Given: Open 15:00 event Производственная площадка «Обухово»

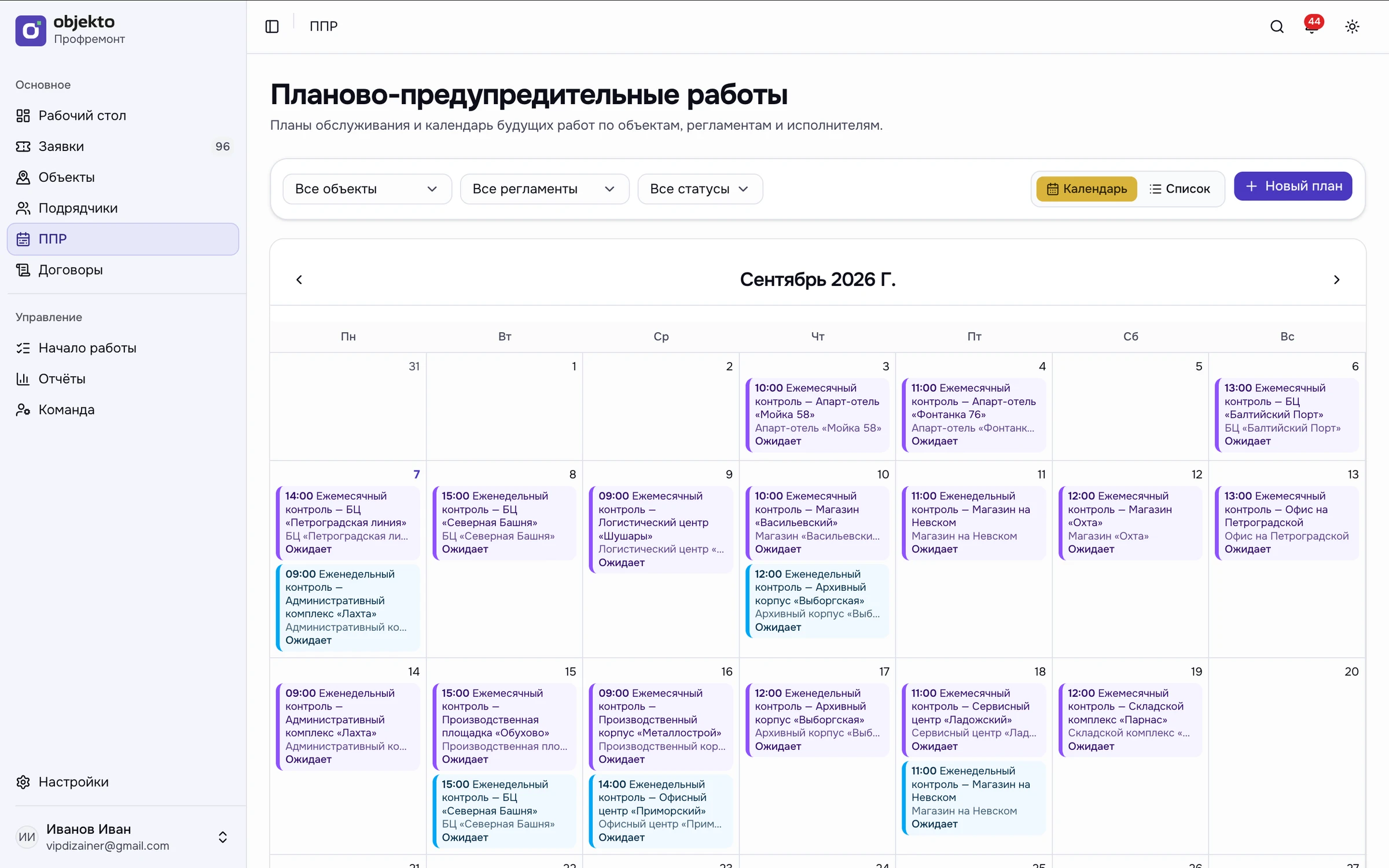Looking at the screenshot, I should [504, 726].
